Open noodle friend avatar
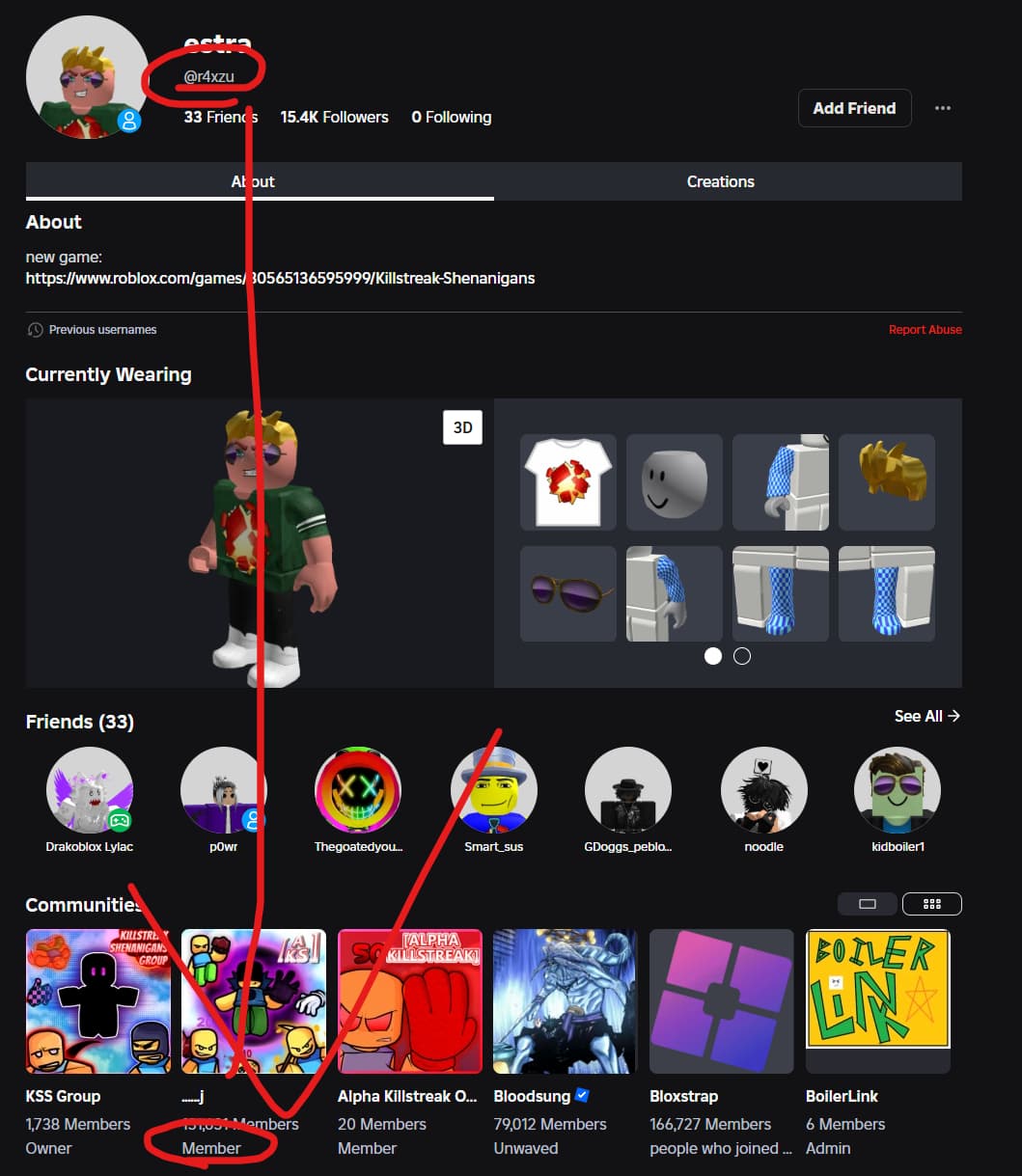This screenshot has width=1022, height=1176. (763, 790)
